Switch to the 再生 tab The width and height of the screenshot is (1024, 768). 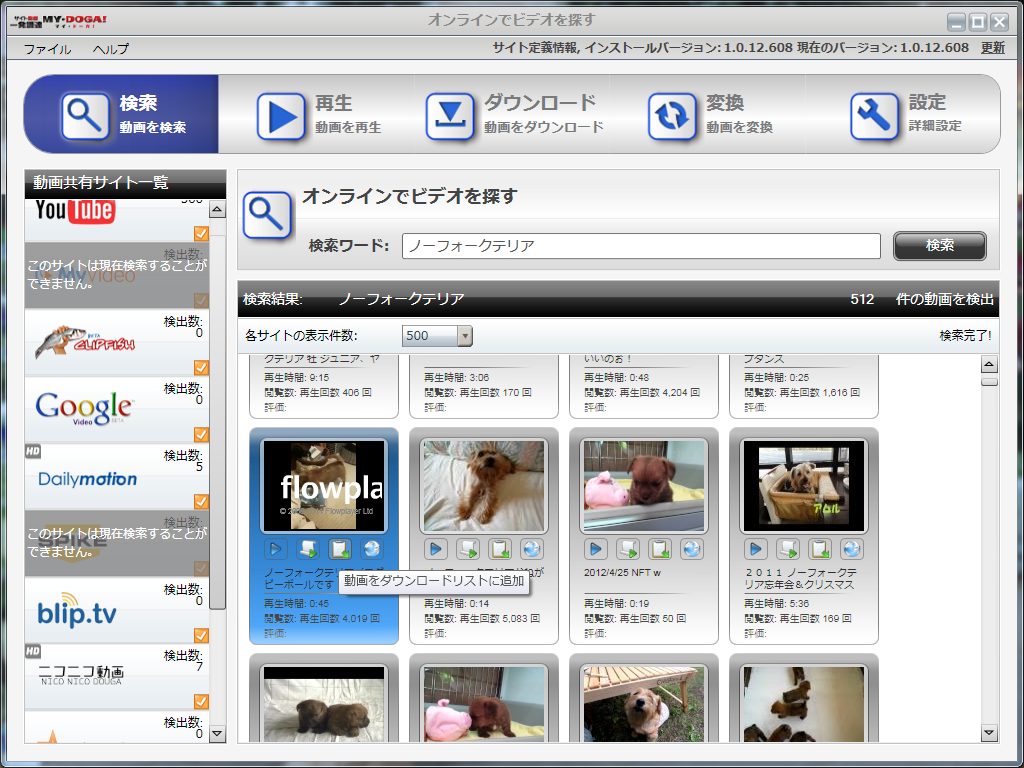pyautogui.click(x=317, y=114)
